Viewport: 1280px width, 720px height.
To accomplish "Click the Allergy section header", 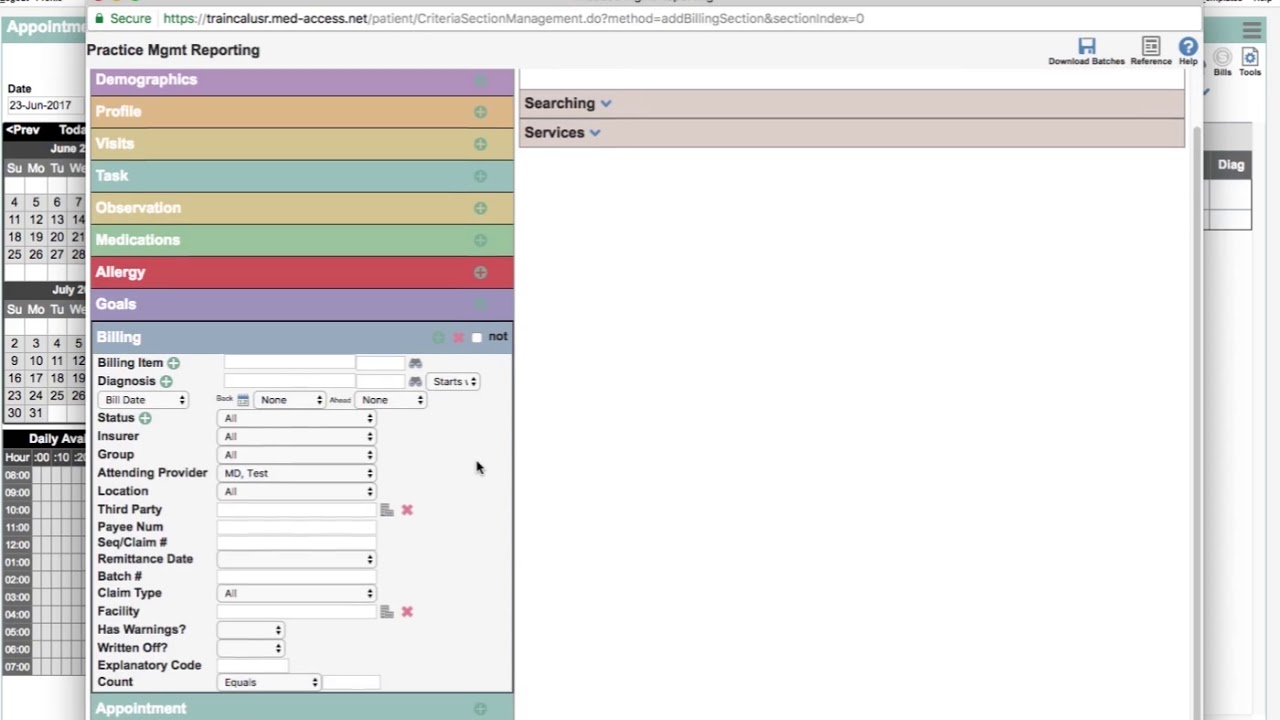I will pyautogui.click(x=302, y=272).
